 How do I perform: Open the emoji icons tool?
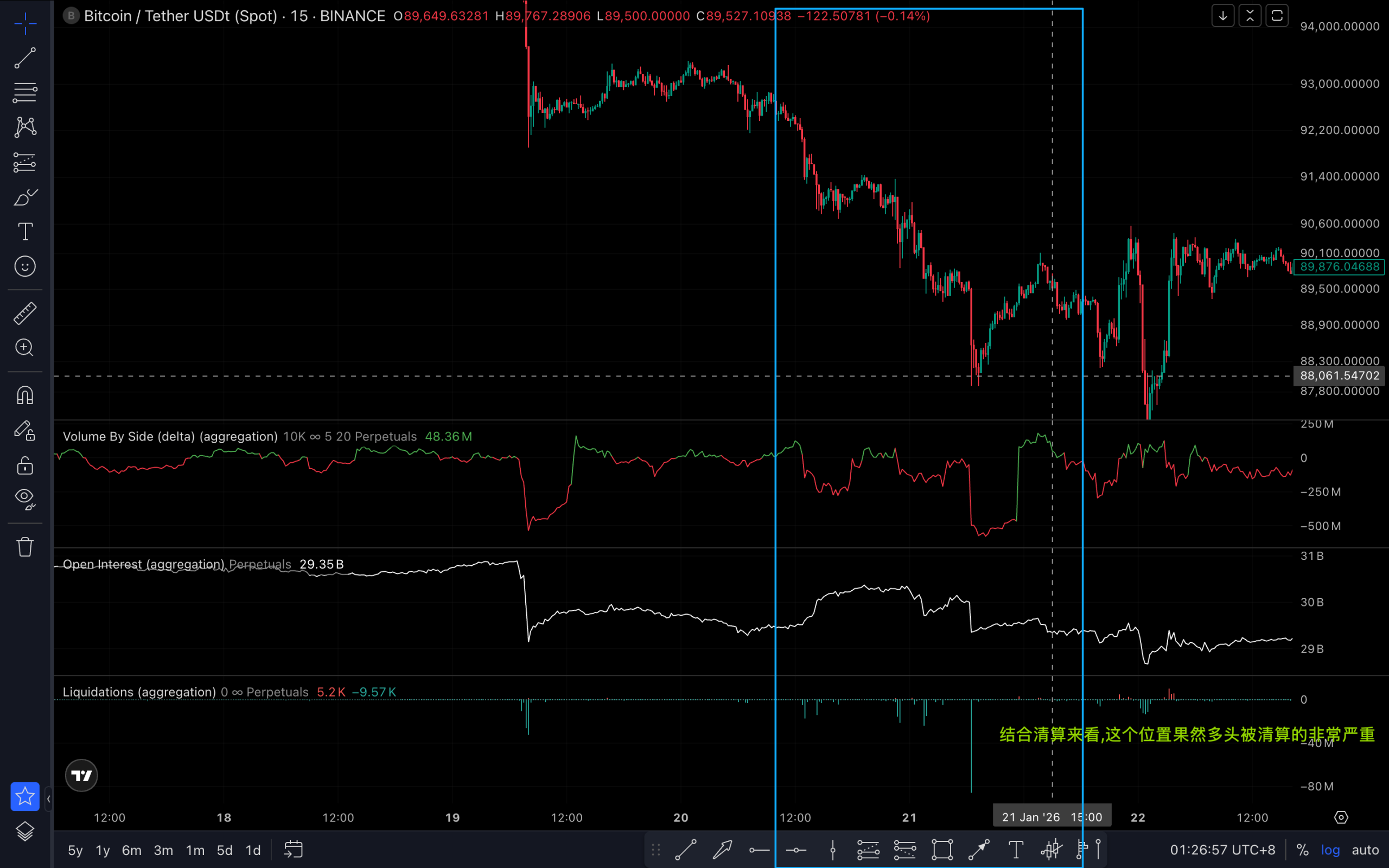pos(24,266)
